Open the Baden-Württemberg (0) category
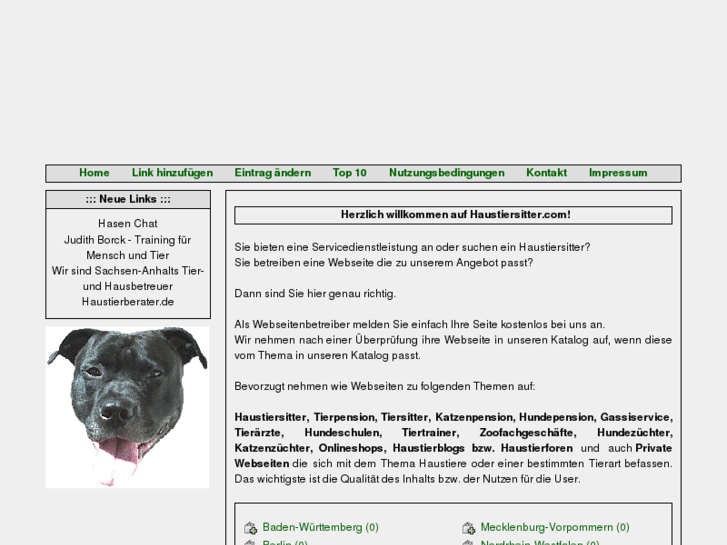Screen dimensions: 727x545 click(x=320, y=527)
